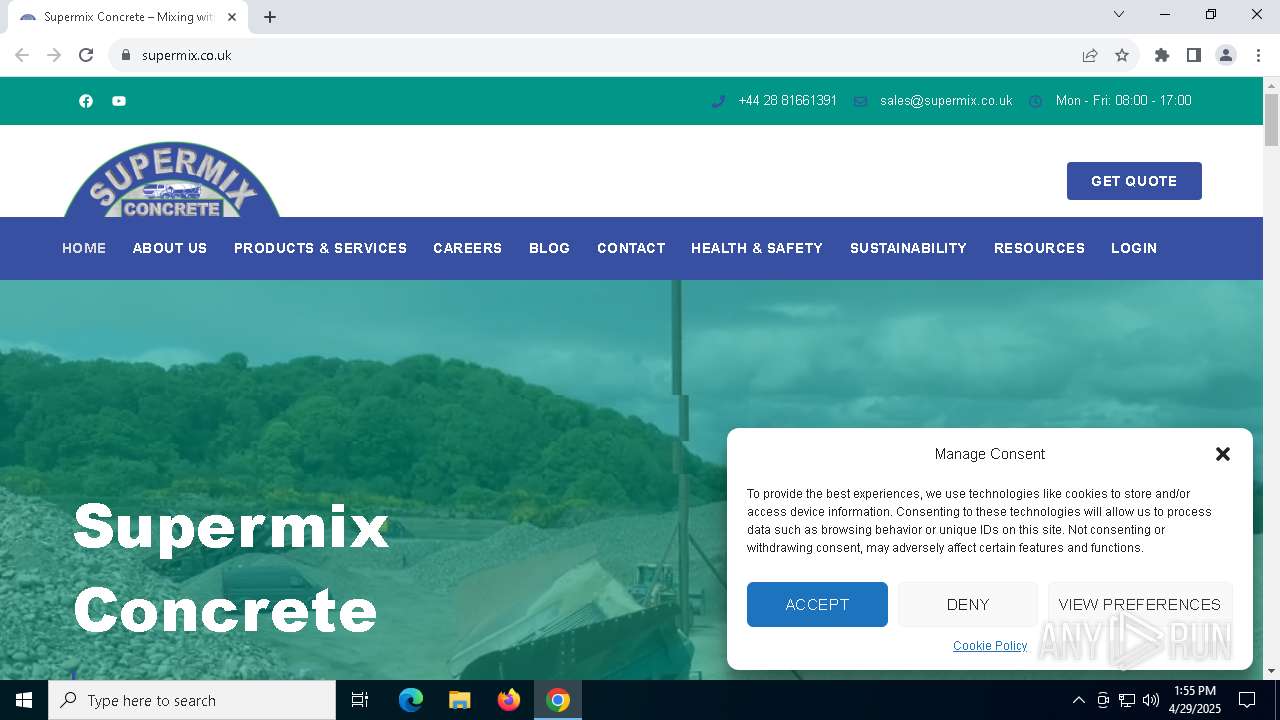
Task: Open the LOGIN page
Action: pos(1134,248)
